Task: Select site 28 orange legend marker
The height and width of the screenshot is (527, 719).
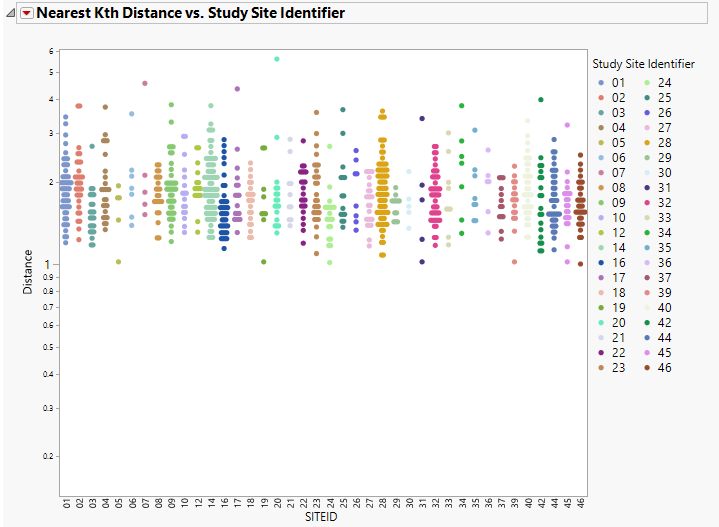Action: (647, 143)
